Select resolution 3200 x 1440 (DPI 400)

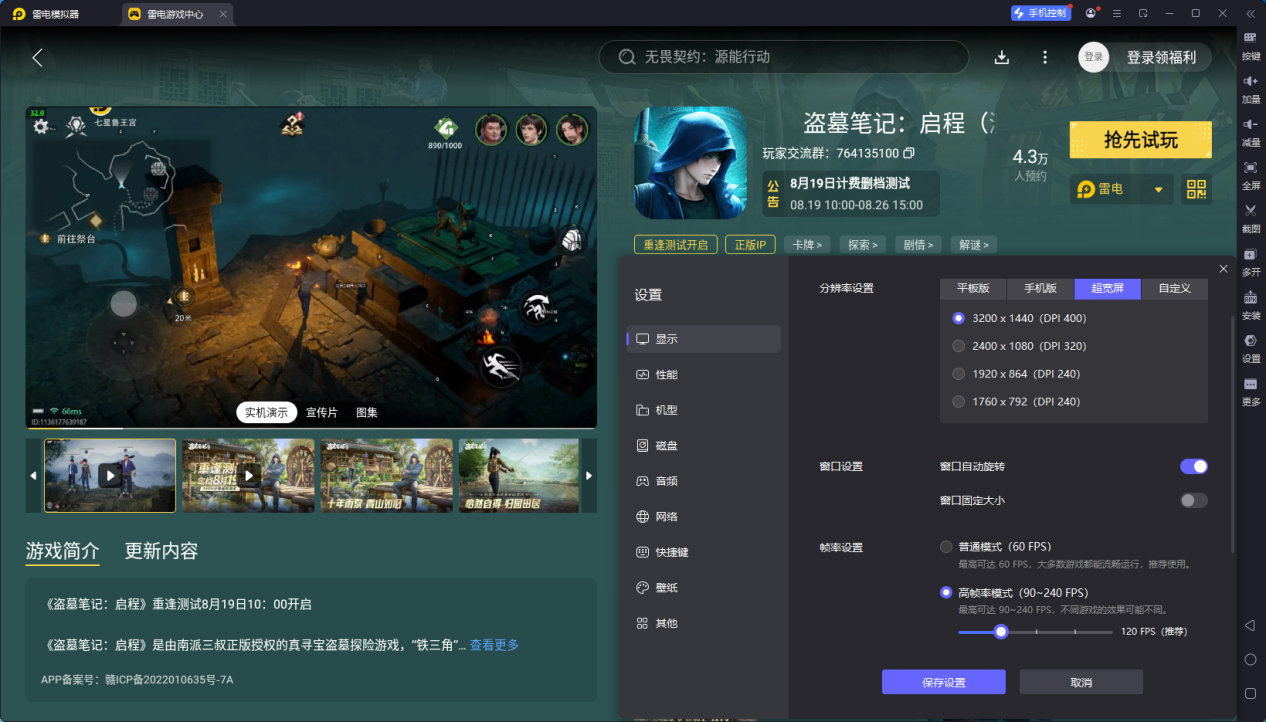[1020, 318]
